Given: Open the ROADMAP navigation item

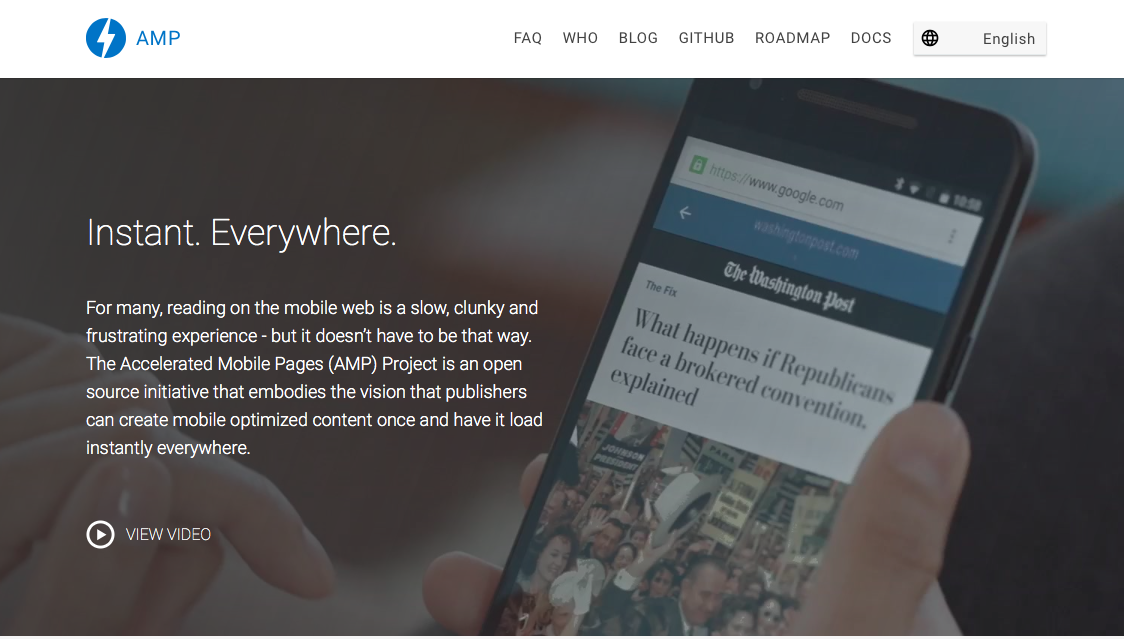Looking at the screenshot, I should [792, 38].
